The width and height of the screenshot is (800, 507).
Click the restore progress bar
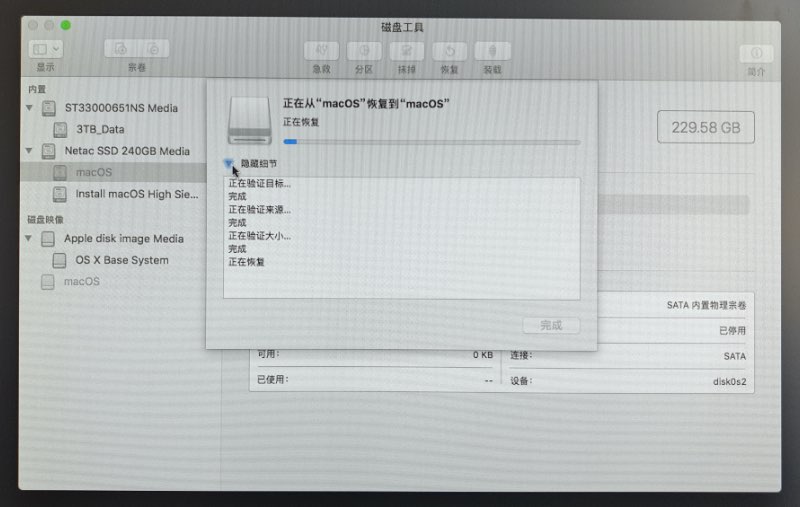(432, 142)
